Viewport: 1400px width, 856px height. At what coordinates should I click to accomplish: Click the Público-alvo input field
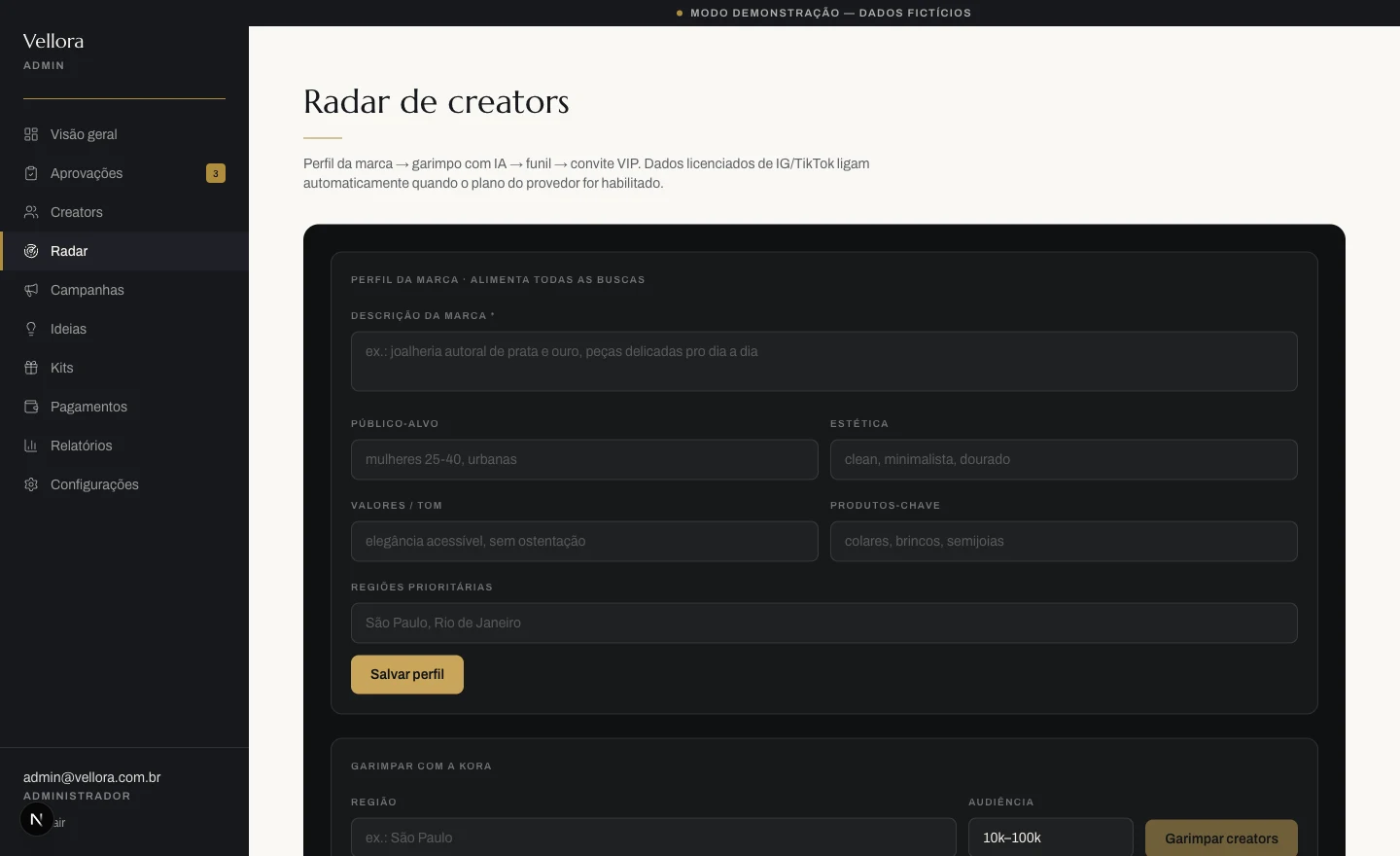584,459
